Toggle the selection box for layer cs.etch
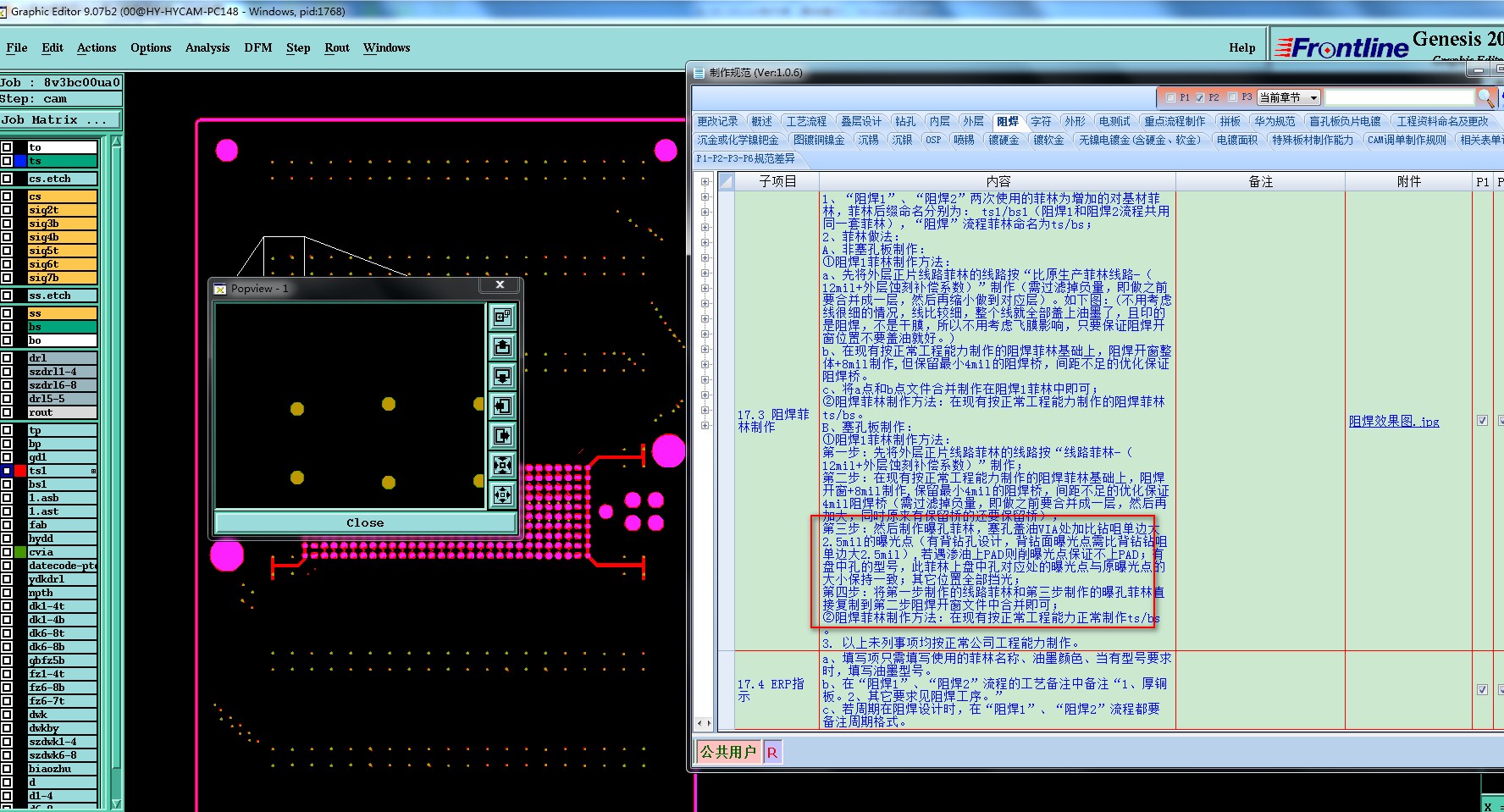Image resolution: width=1504 pixels, height=812 pixels. click(x=7, y=179)
